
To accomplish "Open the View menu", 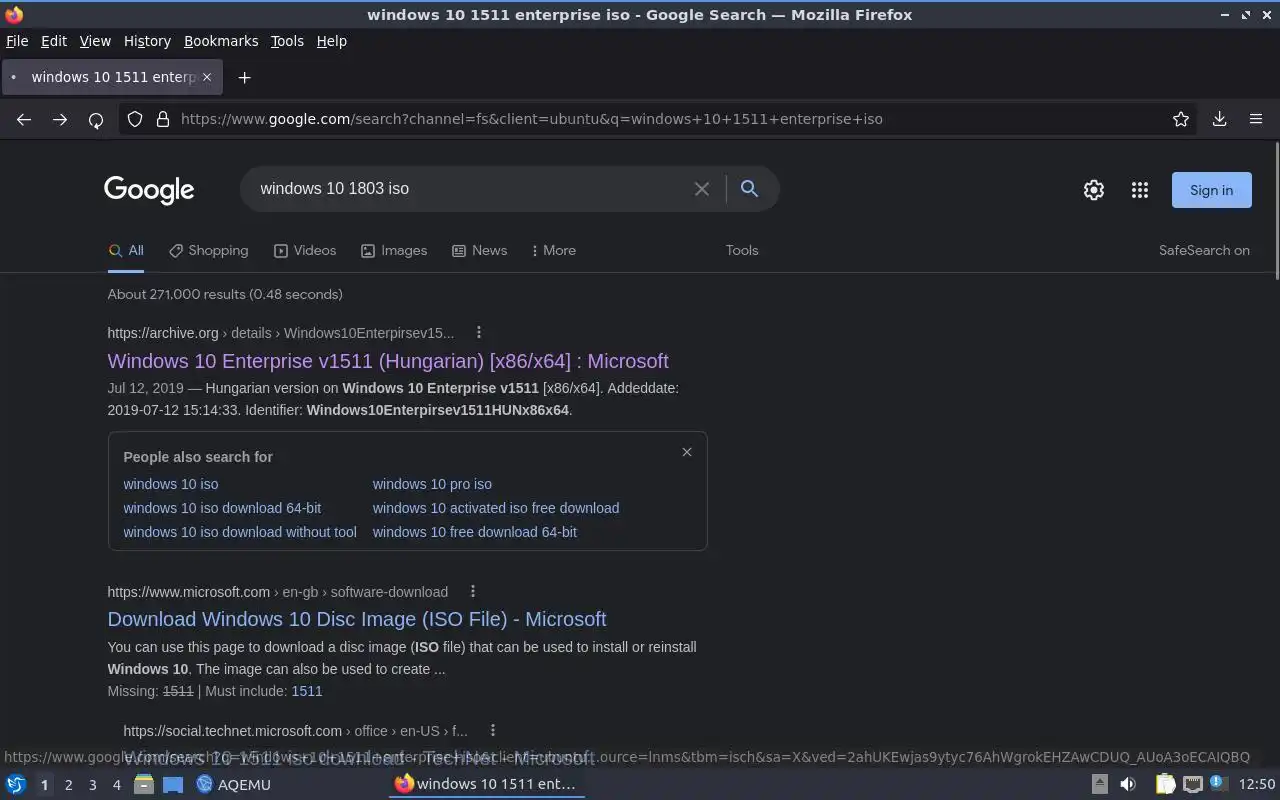I will 95,41.
